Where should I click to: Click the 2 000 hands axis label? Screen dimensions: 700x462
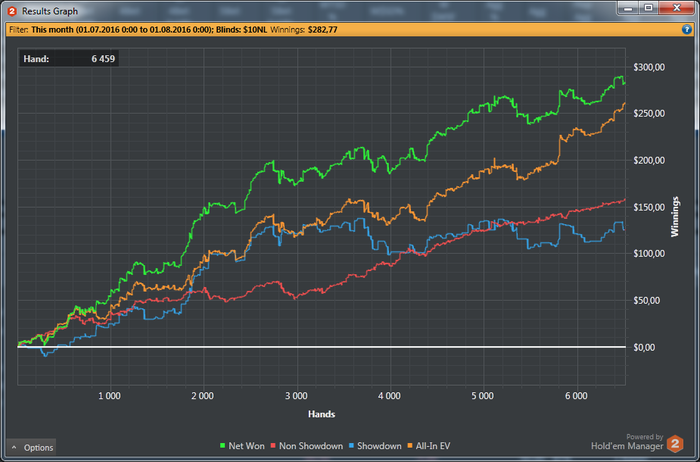pyautogui.click(x=203, y=396)
